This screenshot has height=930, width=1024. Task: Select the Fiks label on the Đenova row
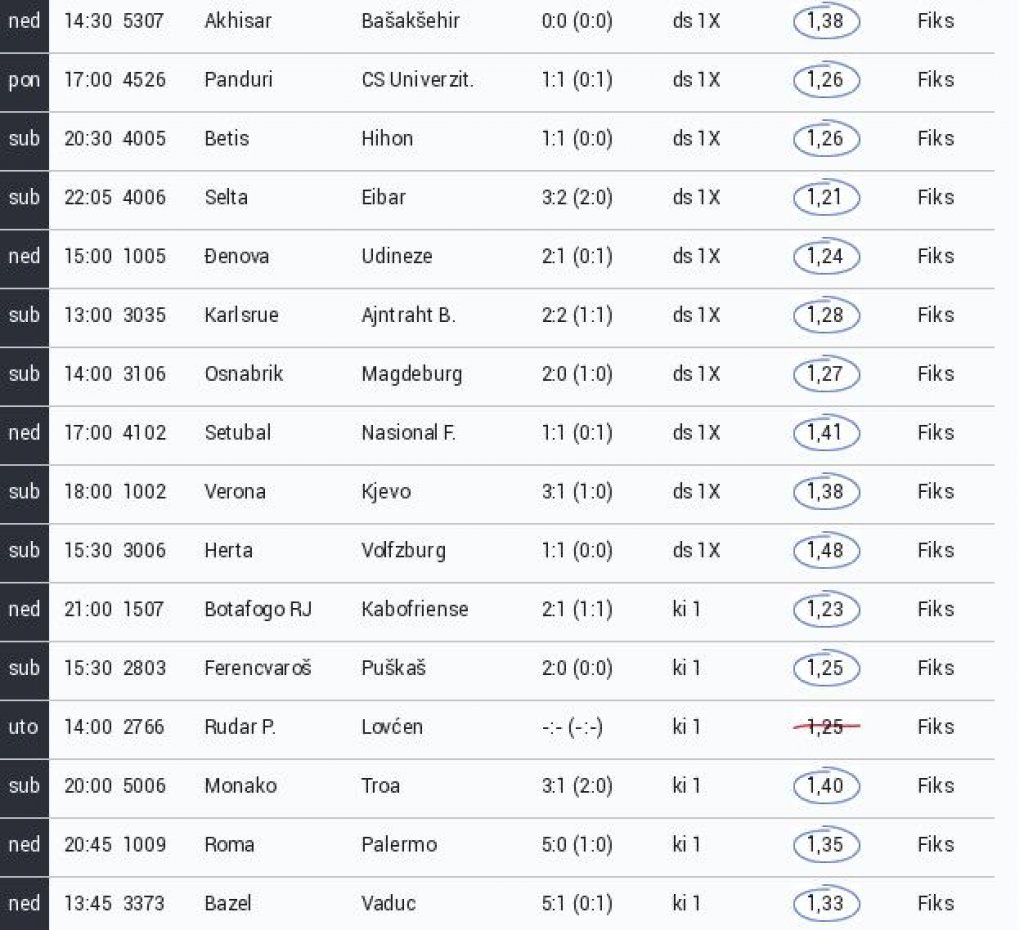coord(935,256)
